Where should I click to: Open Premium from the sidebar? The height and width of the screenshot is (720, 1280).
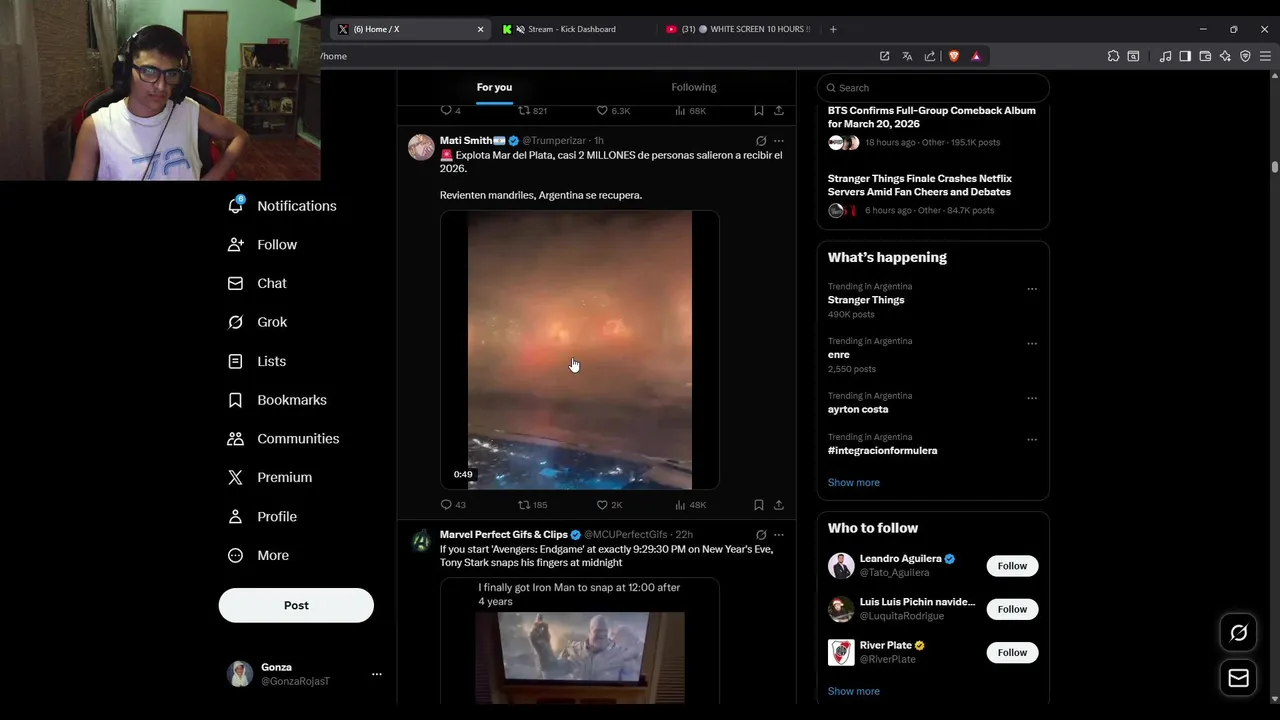[270, 478]
